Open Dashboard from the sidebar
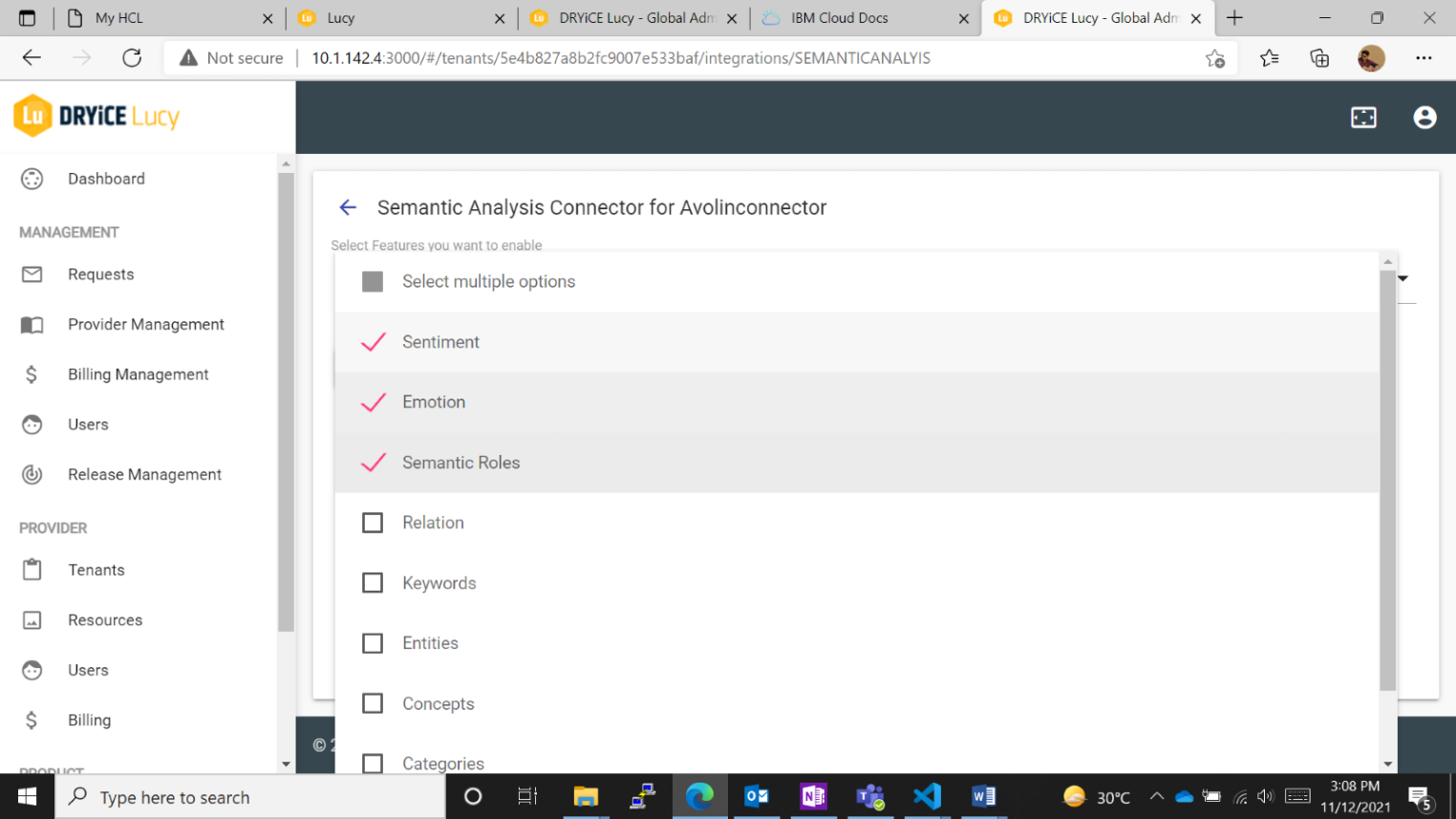The image size is (1456, 819). click(x=106, y=179)
